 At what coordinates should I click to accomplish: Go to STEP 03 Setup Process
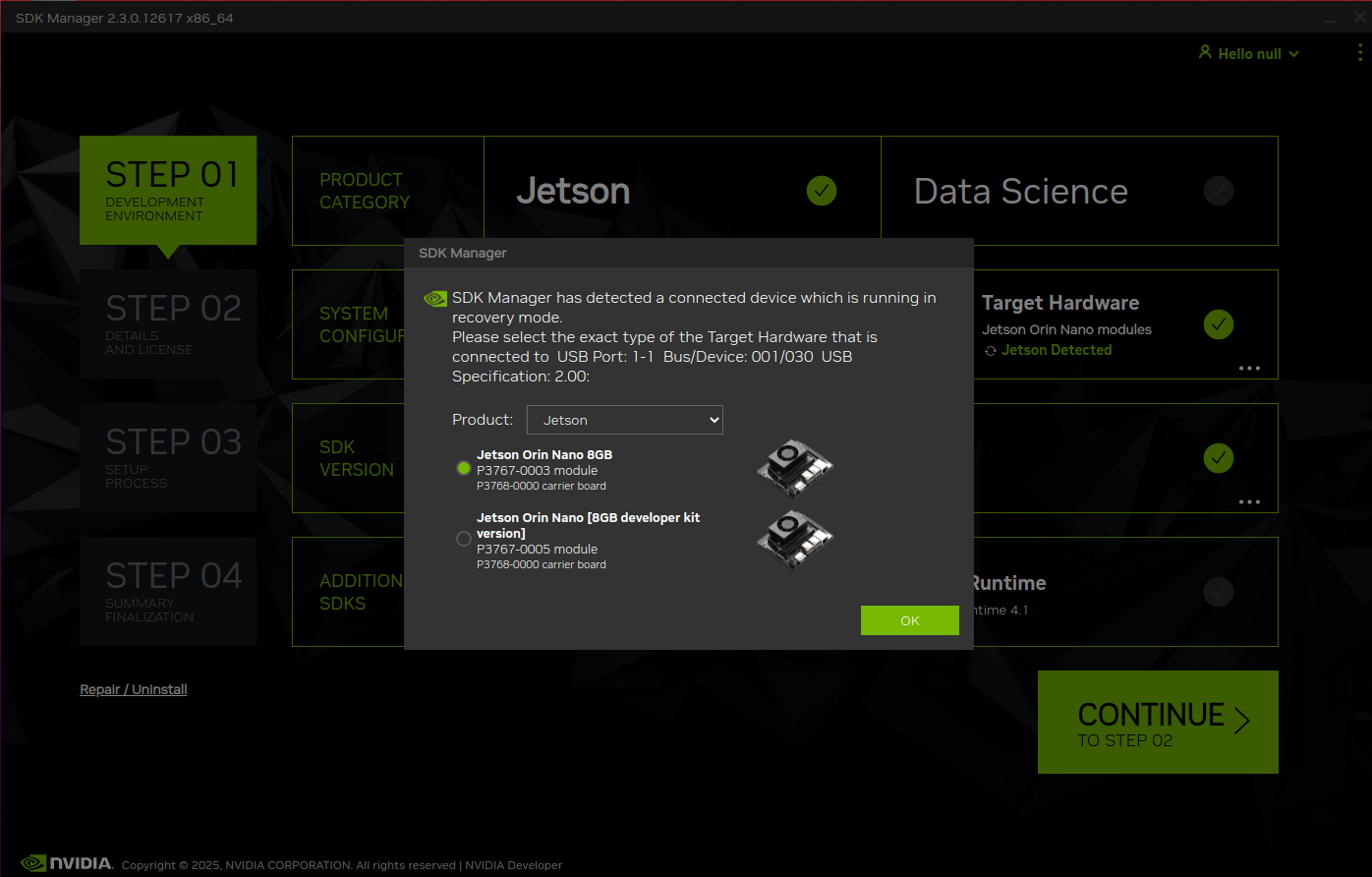pyautogui.click(x=168, y=458)
